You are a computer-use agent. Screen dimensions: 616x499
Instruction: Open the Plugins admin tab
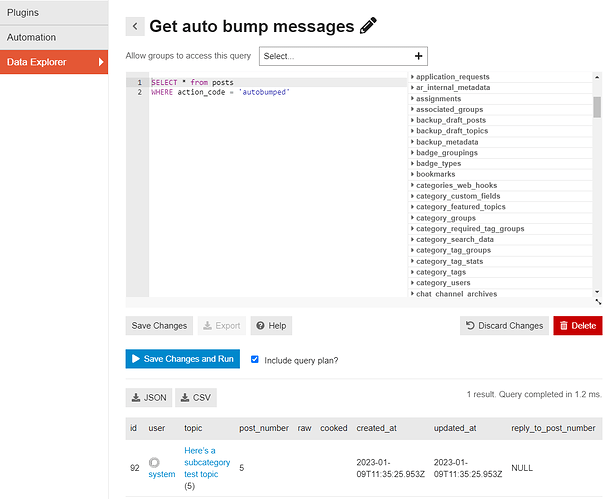(54, 13)
